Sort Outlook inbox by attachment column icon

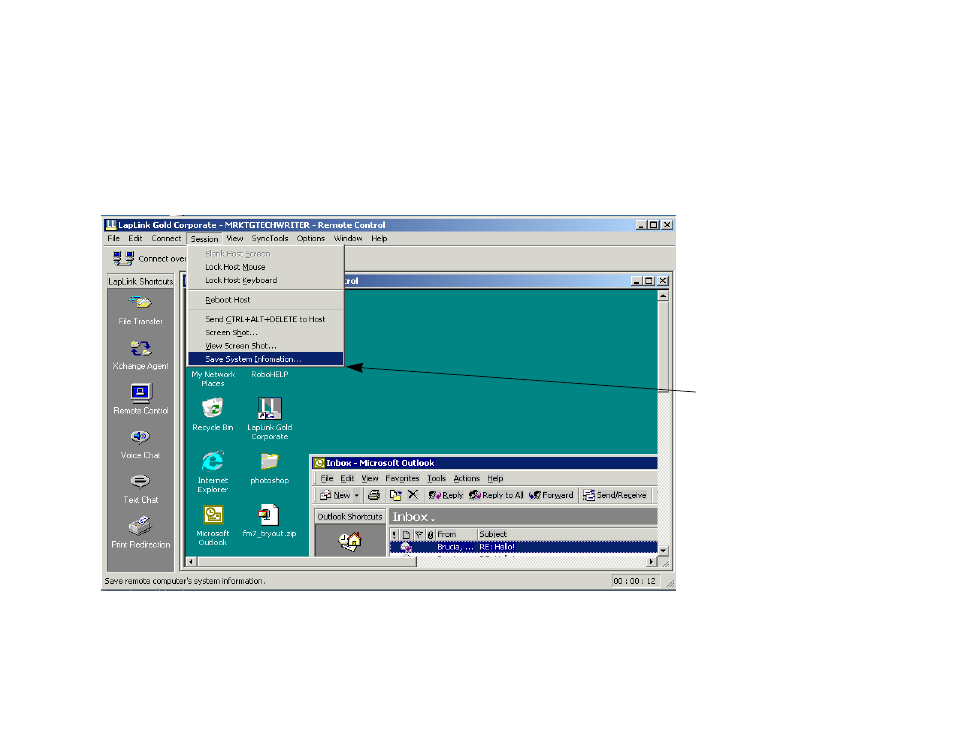(431, 535)
